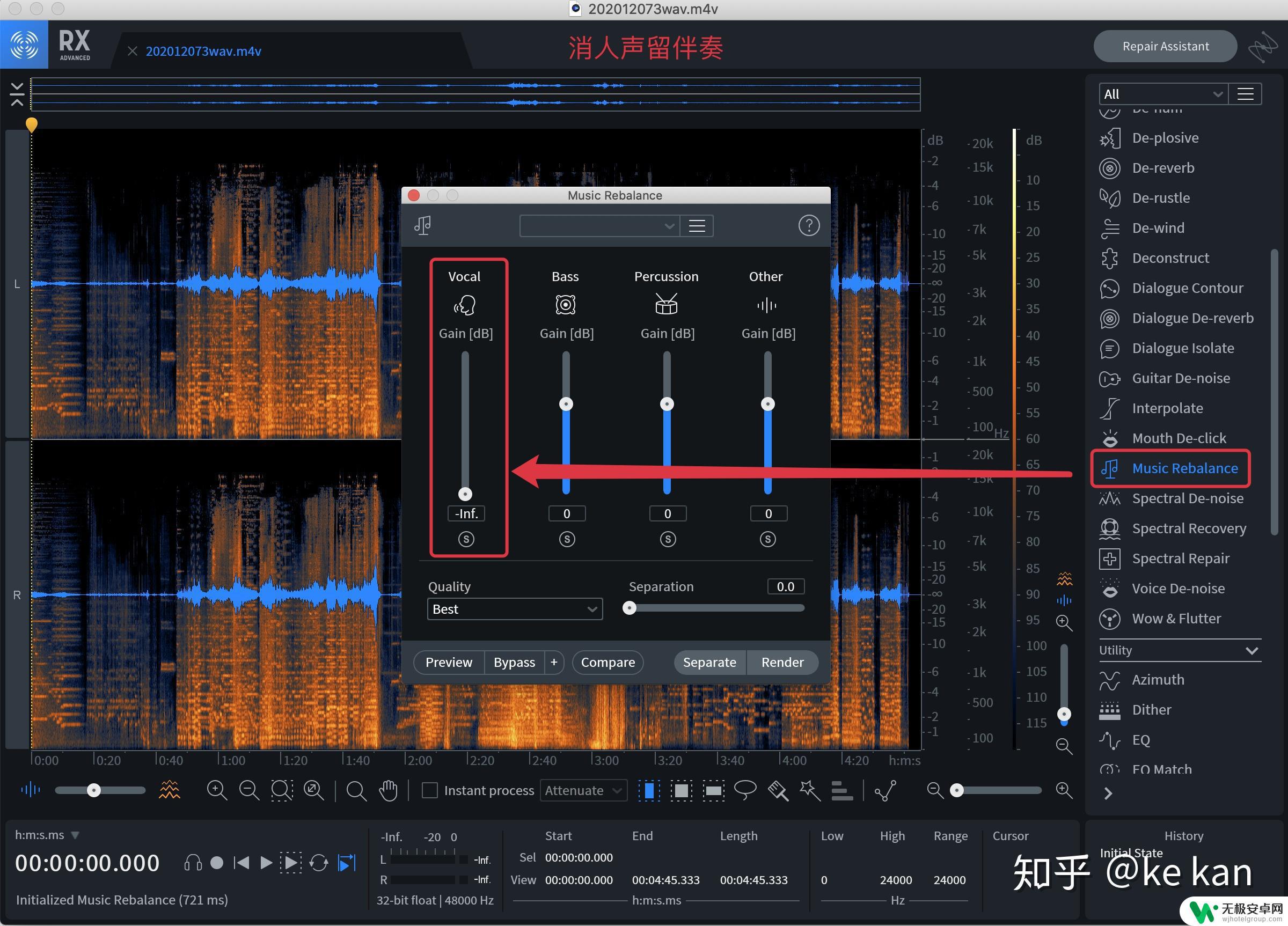This screenshot has height=926, width=1288.
Task: Switch to 202012073wav.m4v file tab
Action: pos(203,51)
